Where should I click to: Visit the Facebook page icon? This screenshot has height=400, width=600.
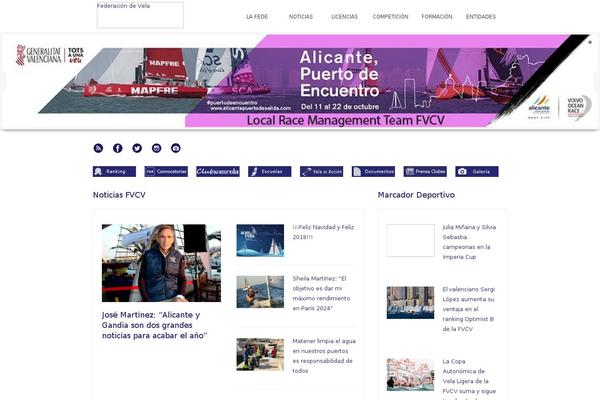(x=117, y=148)
